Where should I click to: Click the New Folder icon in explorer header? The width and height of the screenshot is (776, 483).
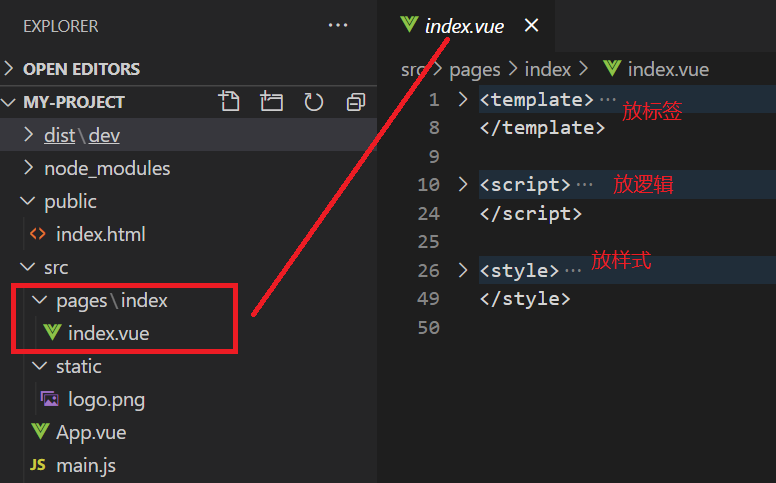point(271,101)
